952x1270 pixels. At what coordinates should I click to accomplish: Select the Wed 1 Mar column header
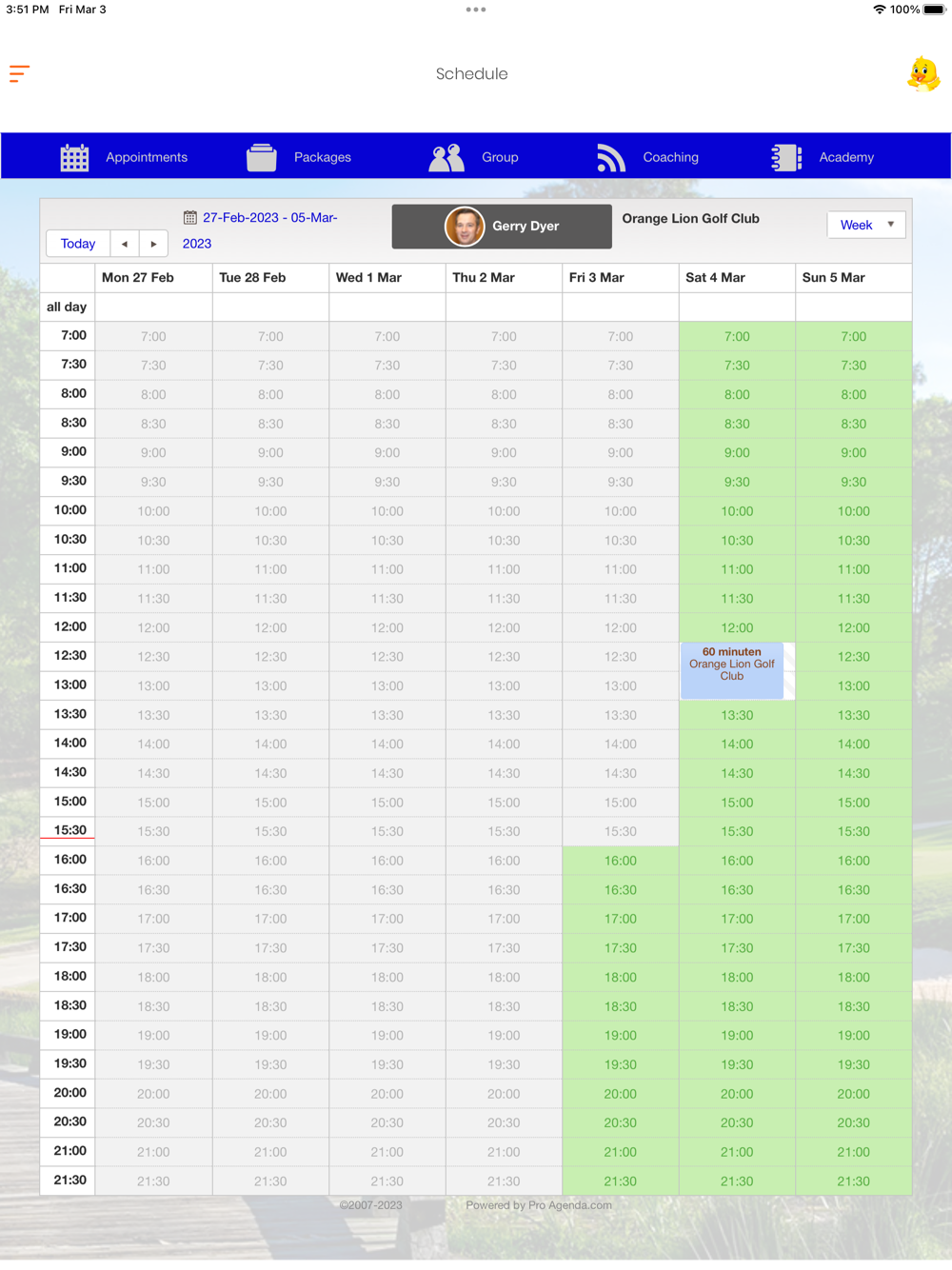(387, 278)
